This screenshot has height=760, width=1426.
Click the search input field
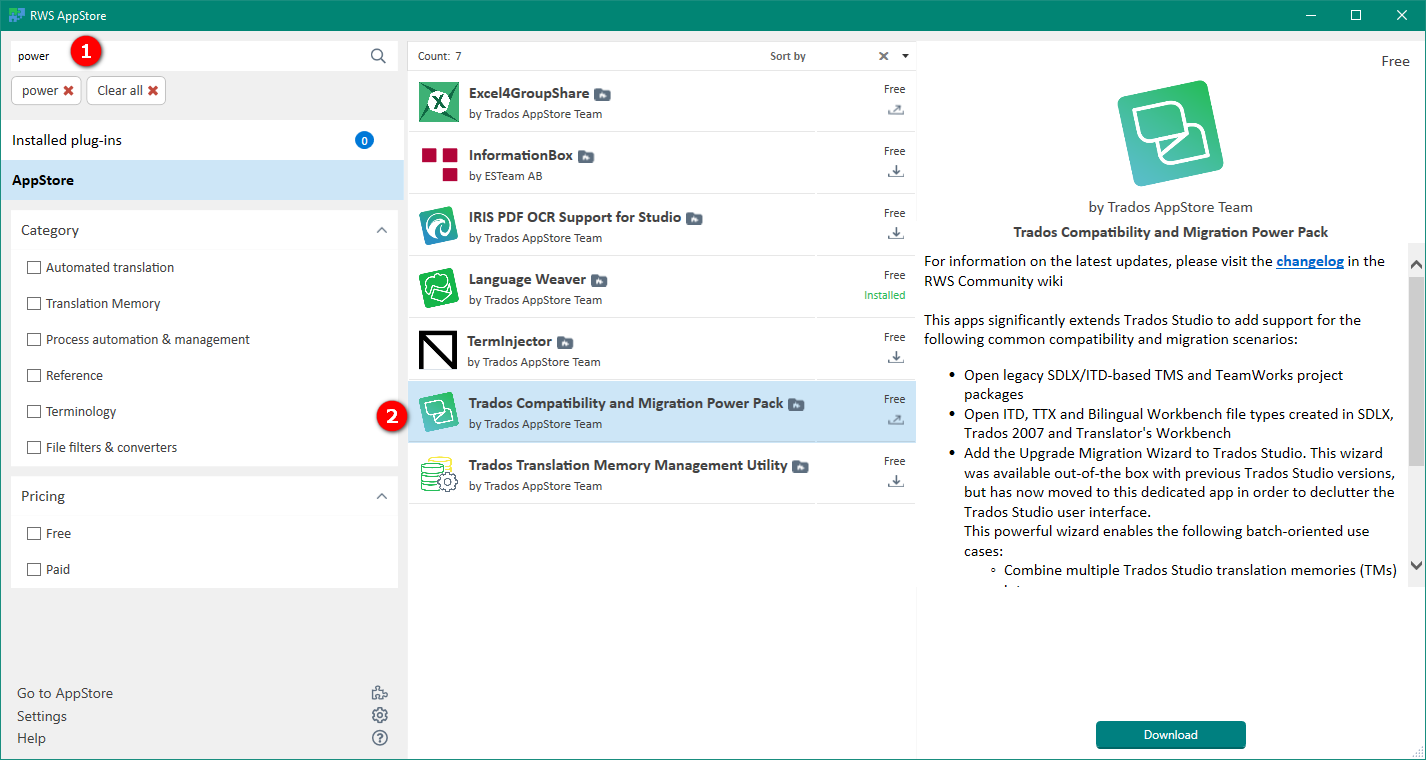190,56
